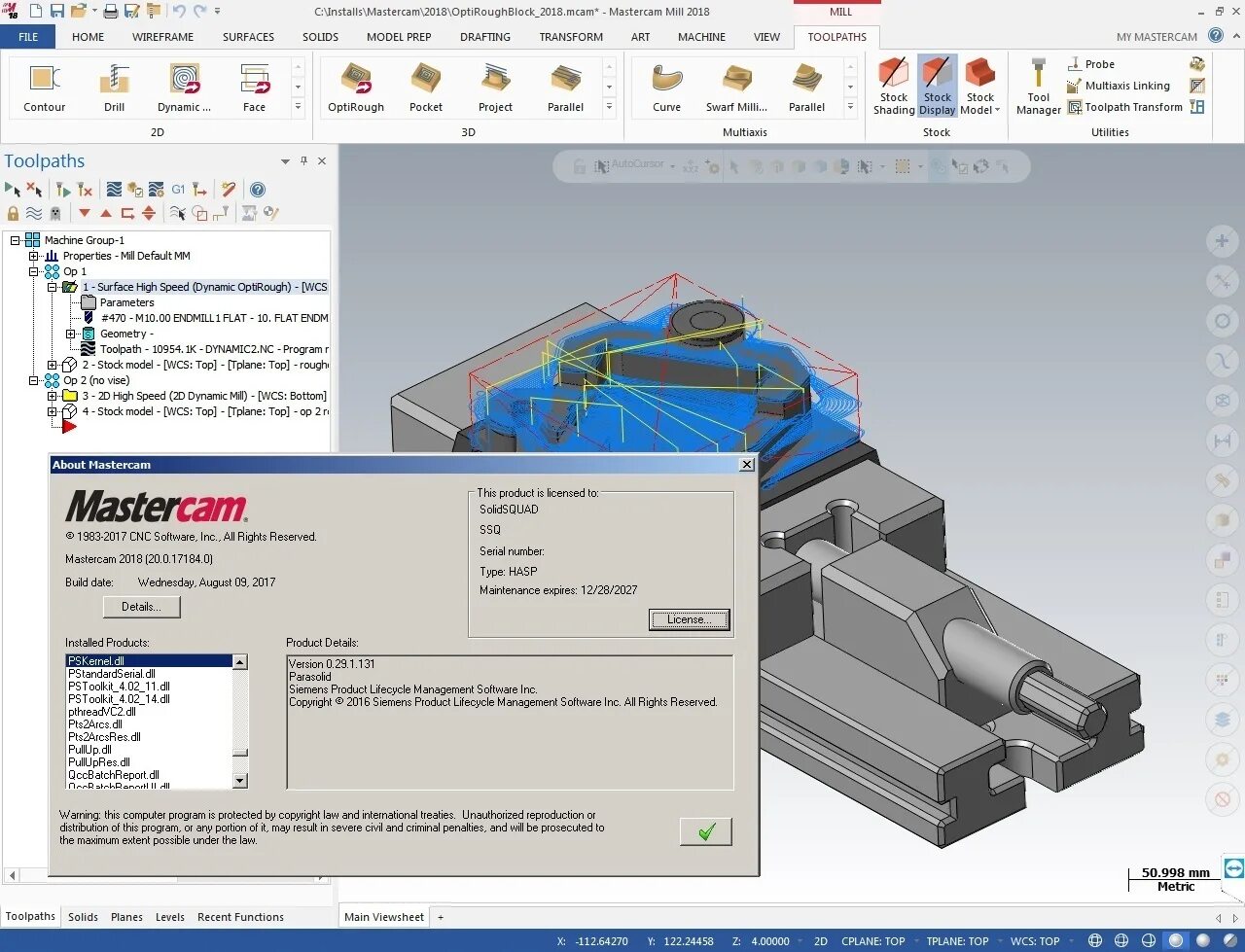Select the Parallel 3D toolpath
Image resolution: width=1245 pixels, height=952 pixels.
click(x=565, y=86)
